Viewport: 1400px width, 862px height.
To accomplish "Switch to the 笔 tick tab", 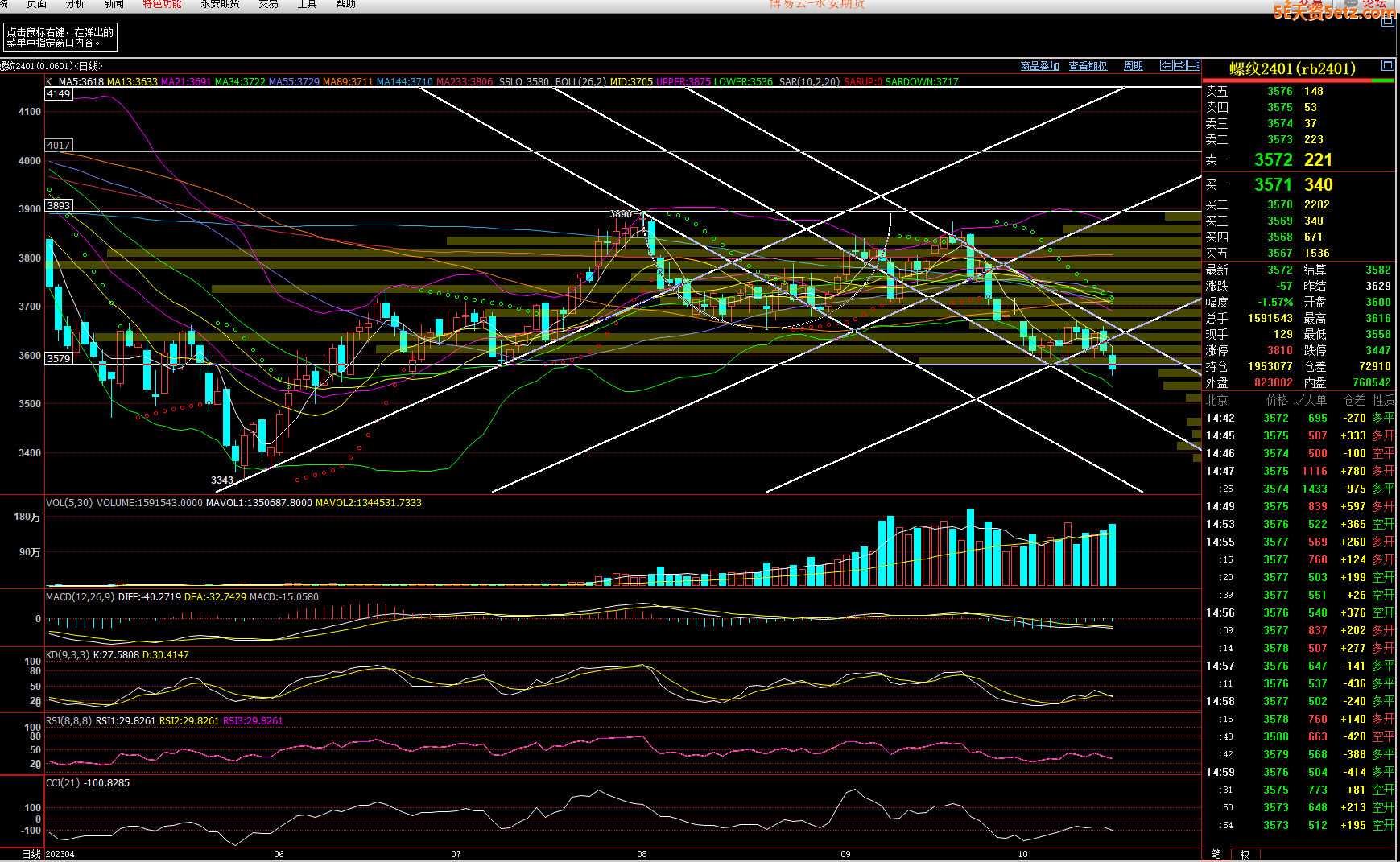I will 1216,854.
